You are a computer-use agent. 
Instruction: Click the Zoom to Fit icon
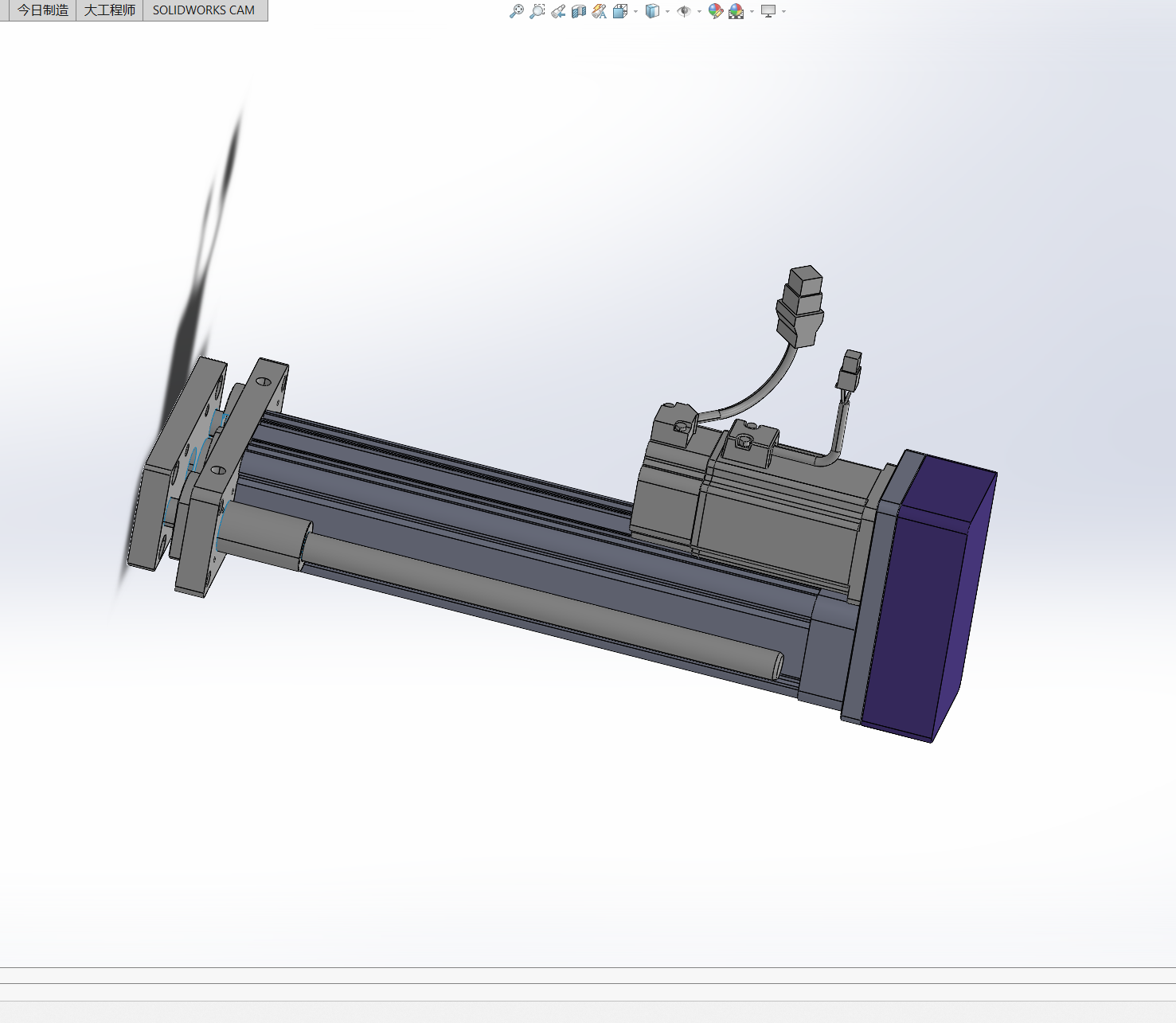tap(517, 11)
